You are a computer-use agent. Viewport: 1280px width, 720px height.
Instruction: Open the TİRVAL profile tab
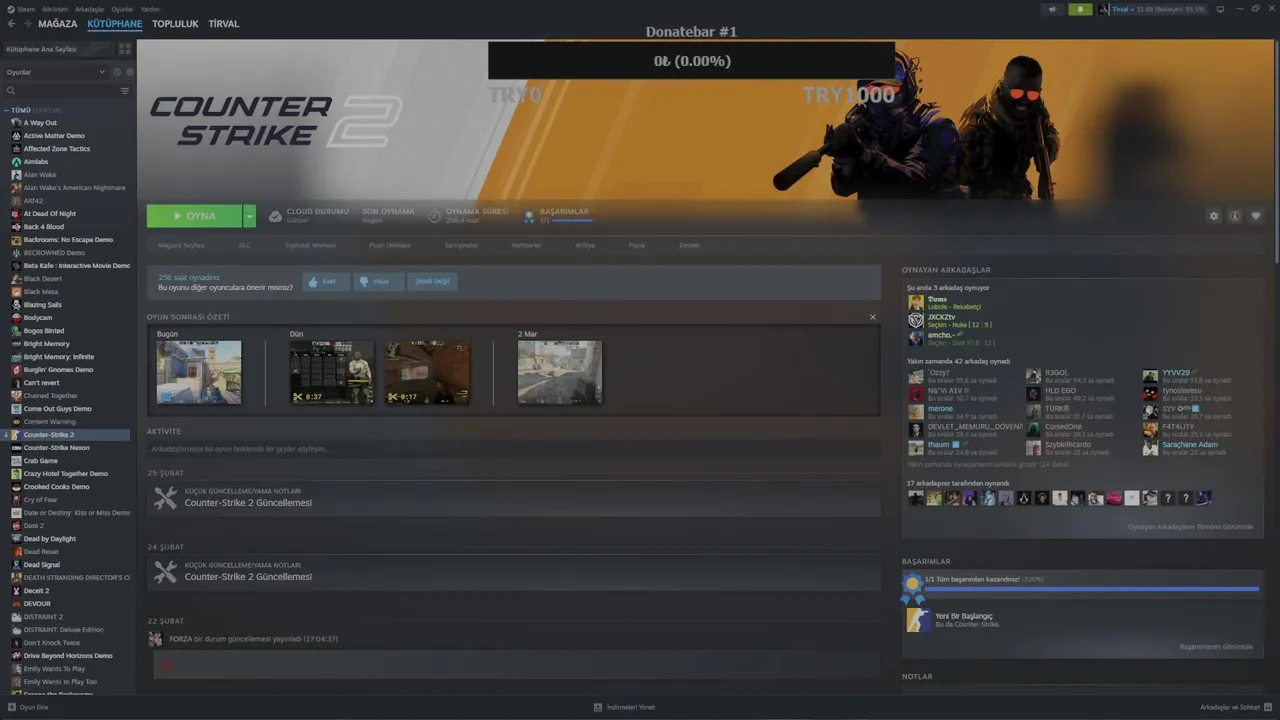(x=223, y=24)
